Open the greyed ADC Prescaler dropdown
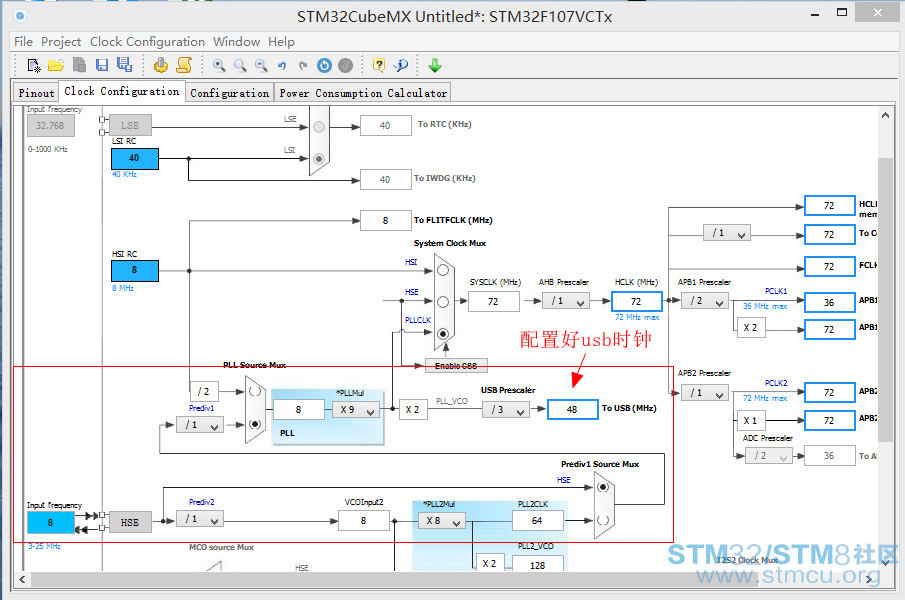The width and height of the screenshot is (905, 600). click(x=768, y=456)
